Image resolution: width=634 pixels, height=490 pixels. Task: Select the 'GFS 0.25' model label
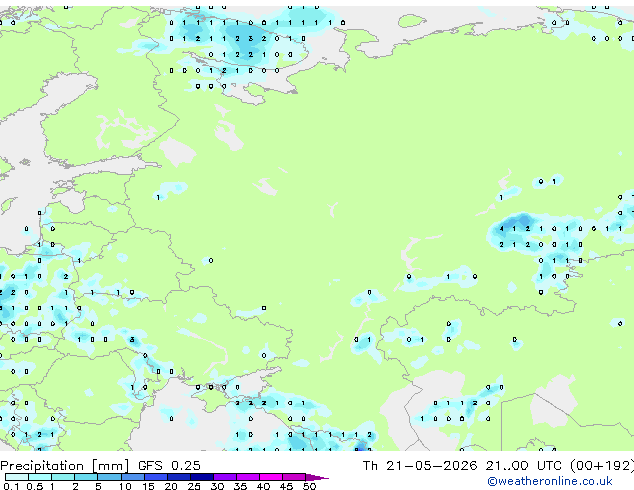click(169, 466)
